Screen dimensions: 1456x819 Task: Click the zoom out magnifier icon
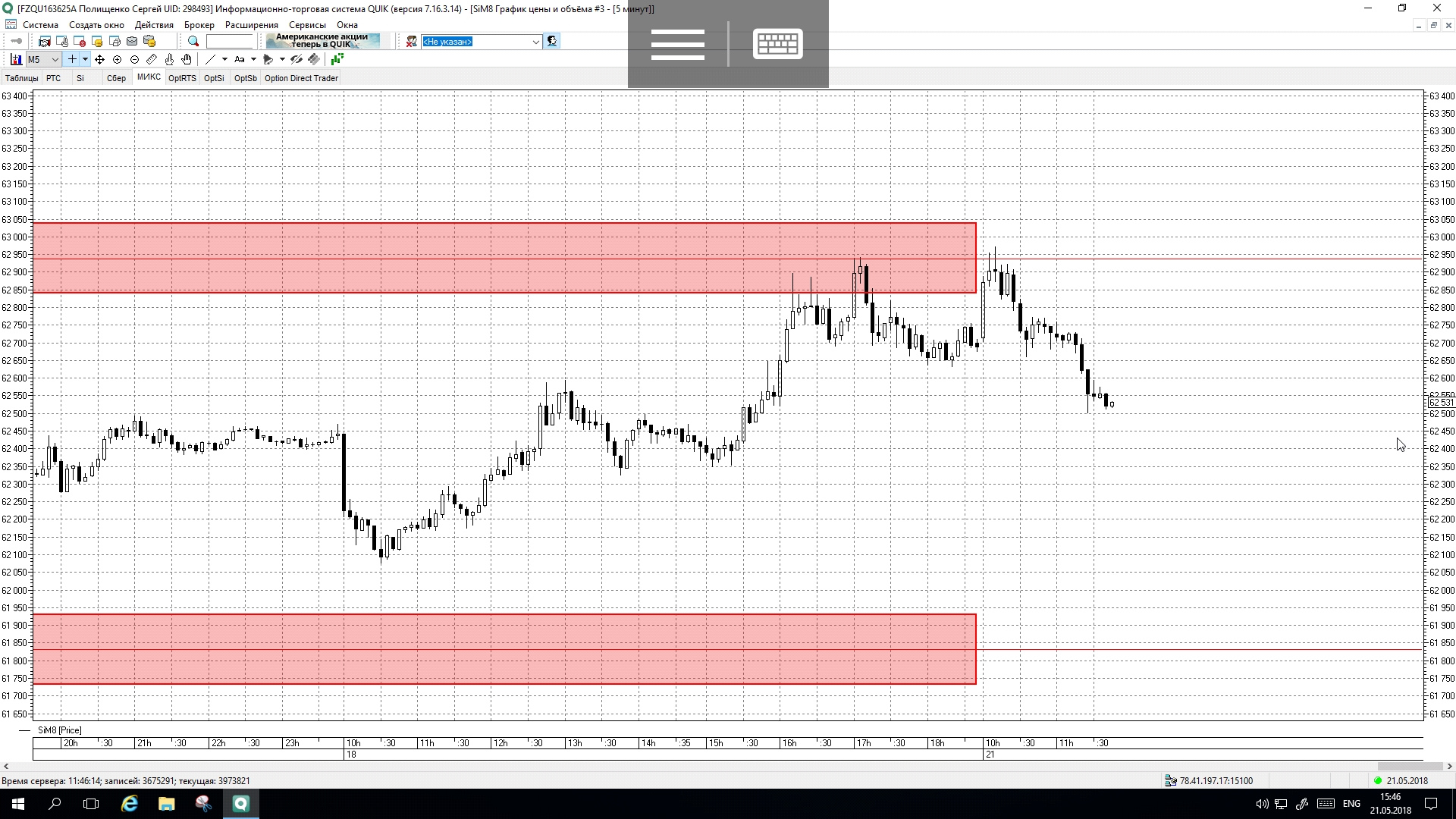[134, 59]
